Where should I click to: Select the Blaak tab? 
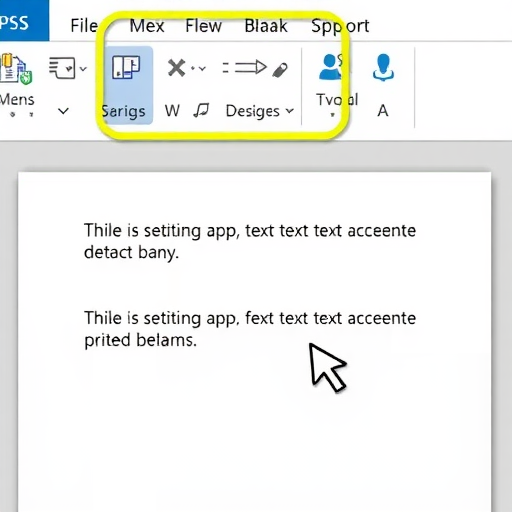coord(266,26)
